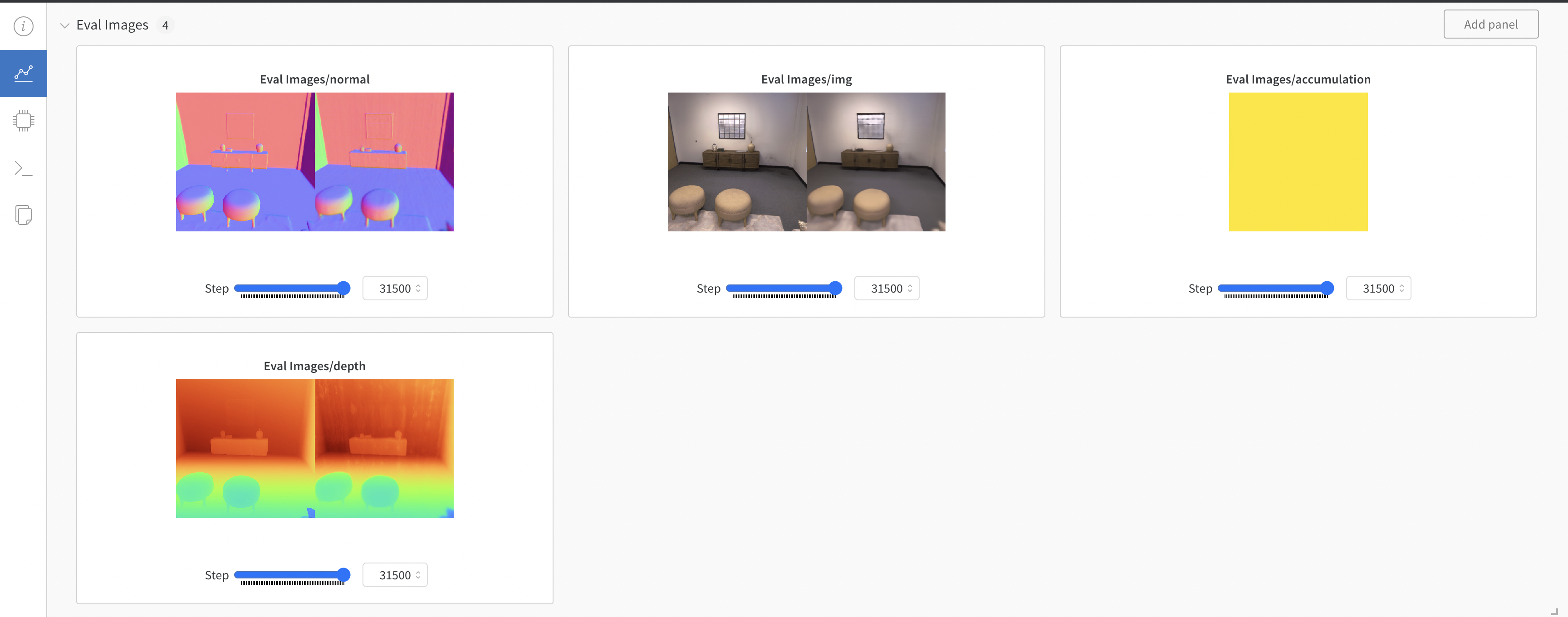
Task: Click the Eval Images section title
Action: click(x=112, y=25)
